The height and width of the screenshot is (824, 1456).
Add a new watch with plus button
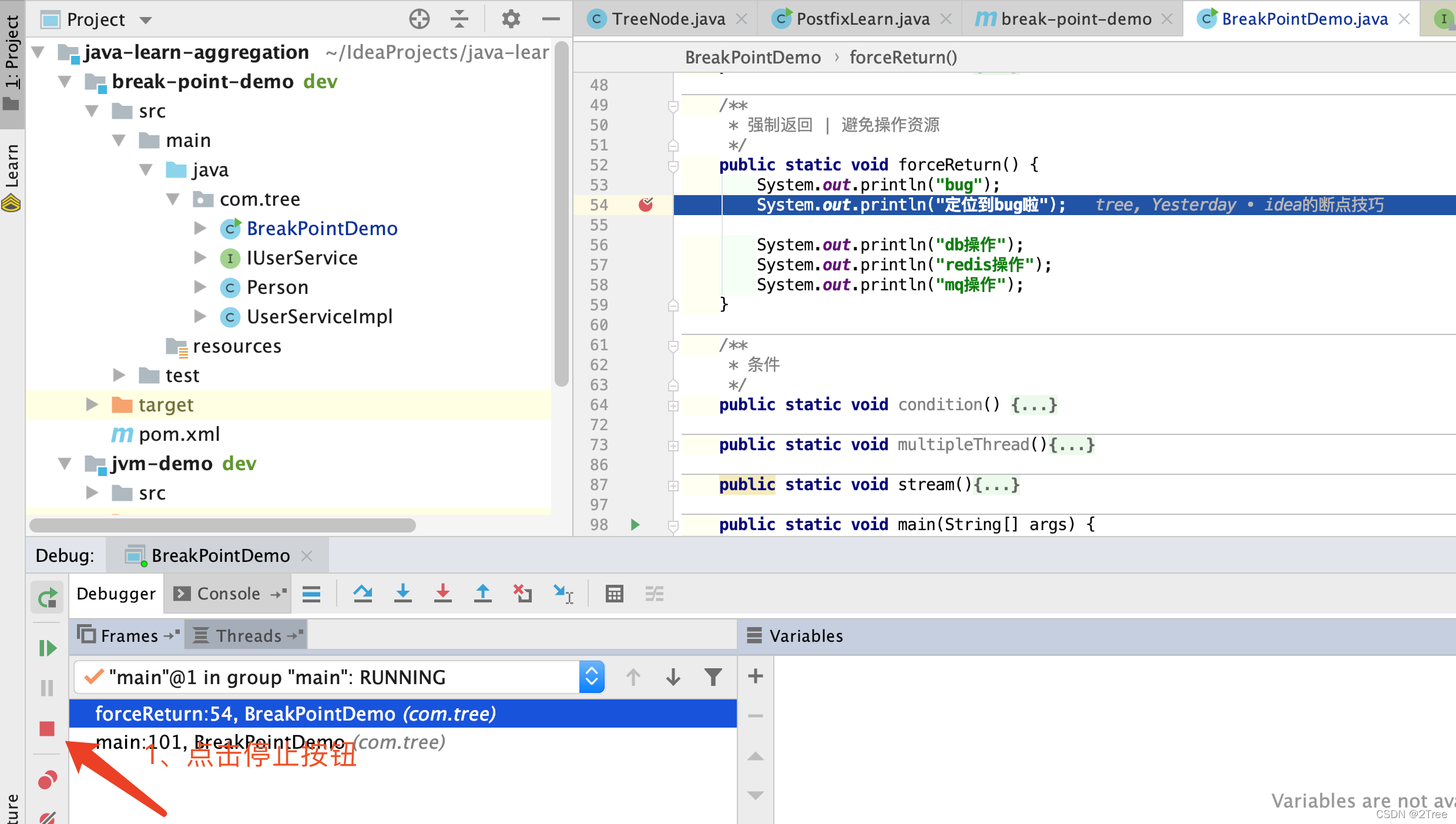(755, 676)
